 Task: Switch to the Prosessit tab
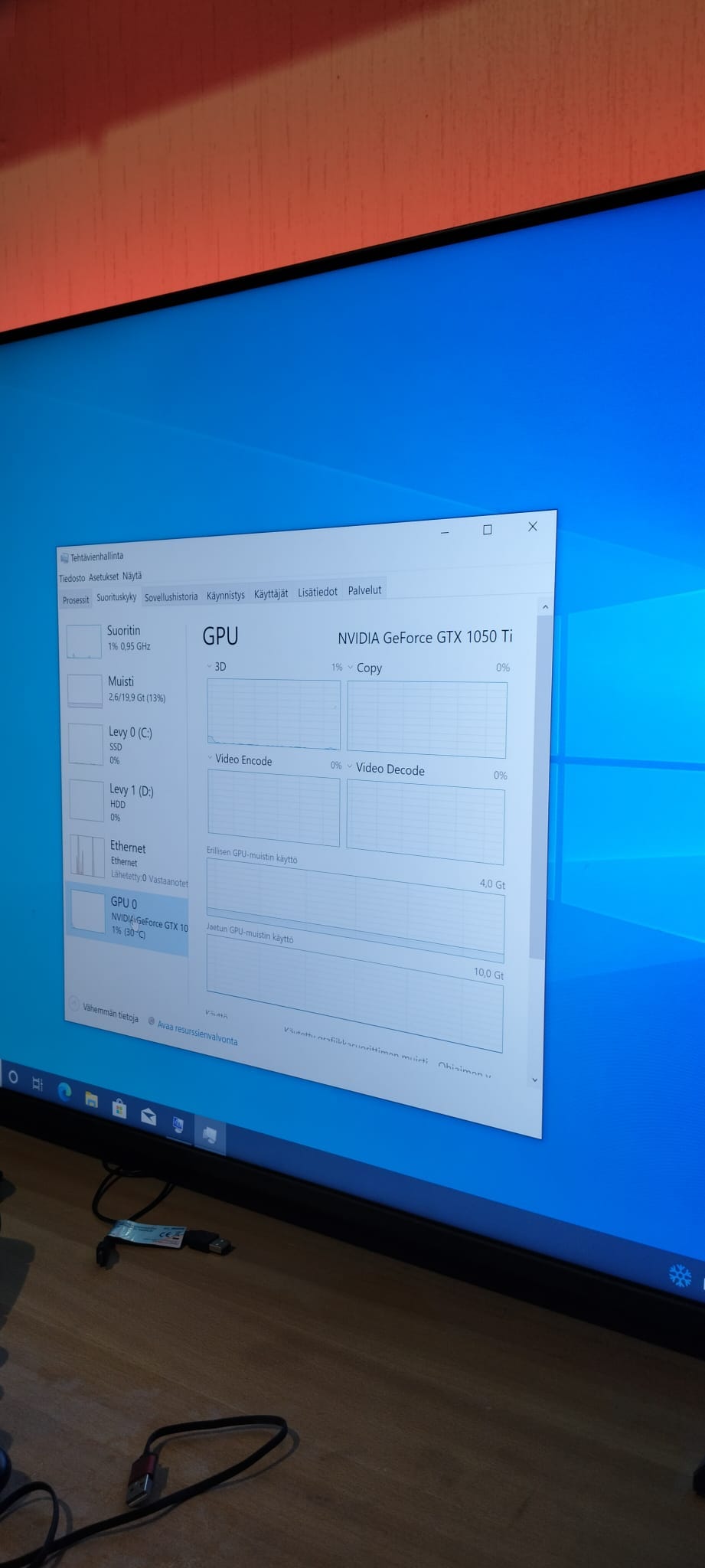(76, 600)
